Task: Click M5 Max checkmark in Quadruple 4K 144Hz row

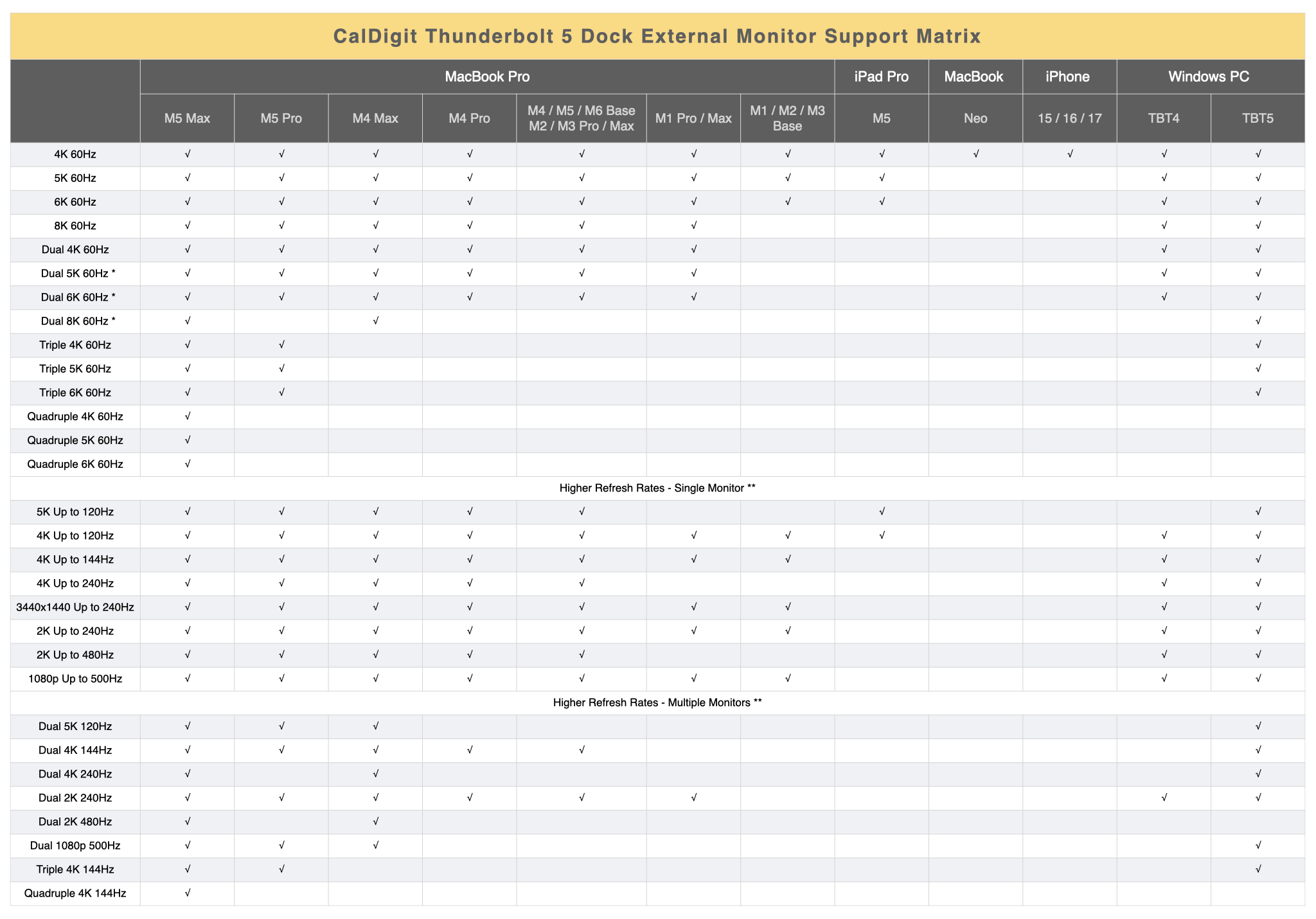Action: click(187, 893)
